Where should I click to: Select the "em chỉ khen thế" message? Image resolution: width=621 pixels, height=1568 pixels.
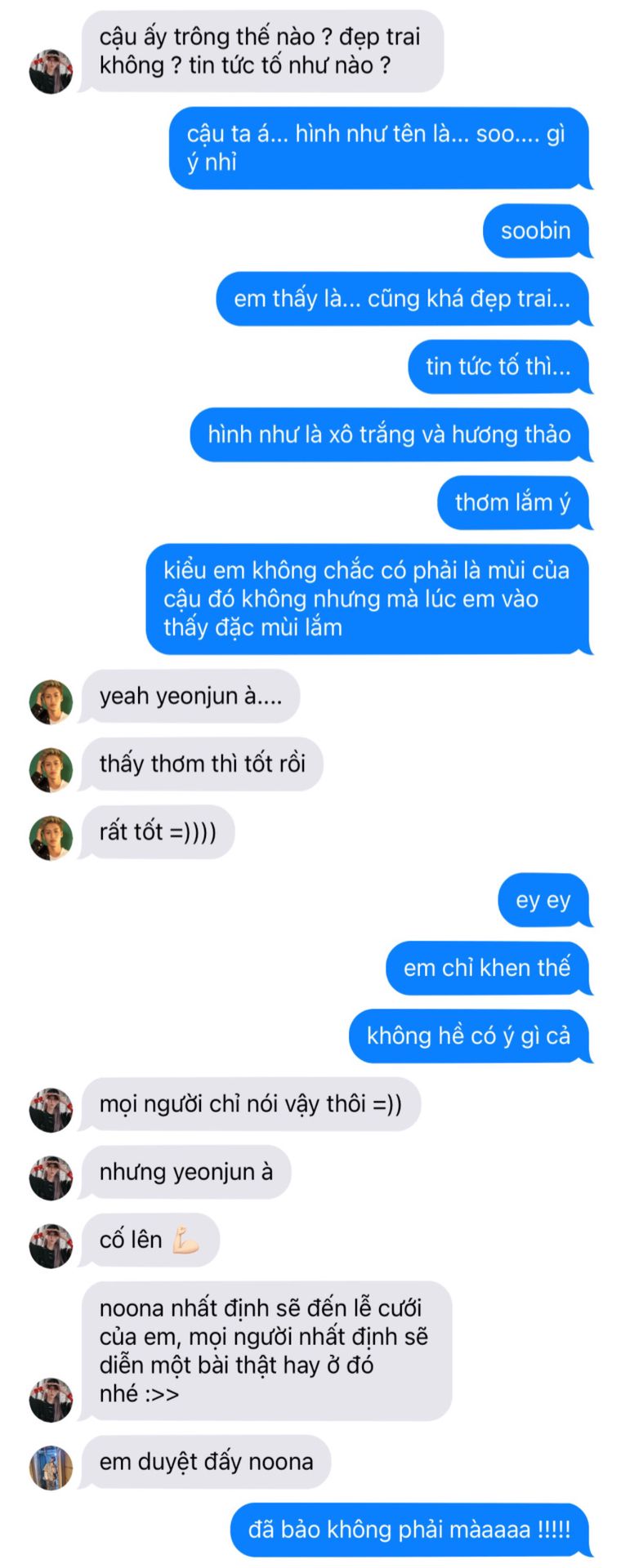tap(489, 968)
